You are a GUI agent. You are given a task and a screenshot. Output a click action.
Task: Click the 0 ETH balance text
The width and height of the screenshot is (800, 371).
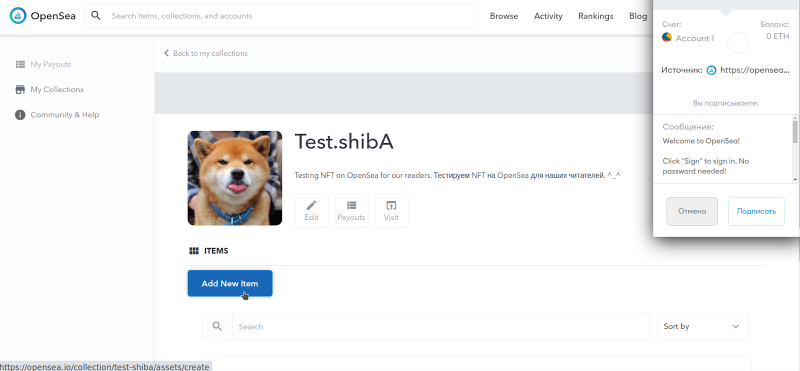pos(778,36)
